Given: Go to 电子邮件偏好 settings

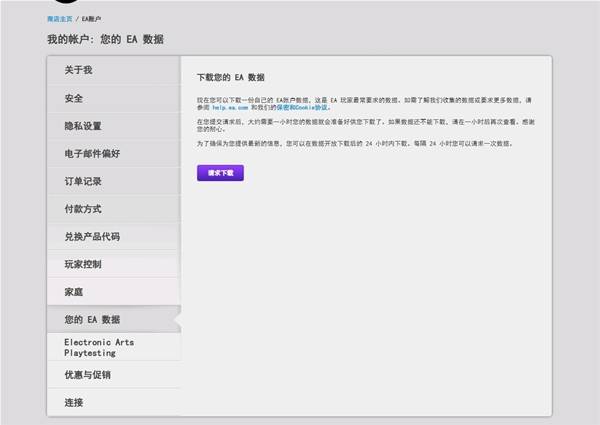Looking at the screenshot, I should pyautogui.click(x=114, y=153).
